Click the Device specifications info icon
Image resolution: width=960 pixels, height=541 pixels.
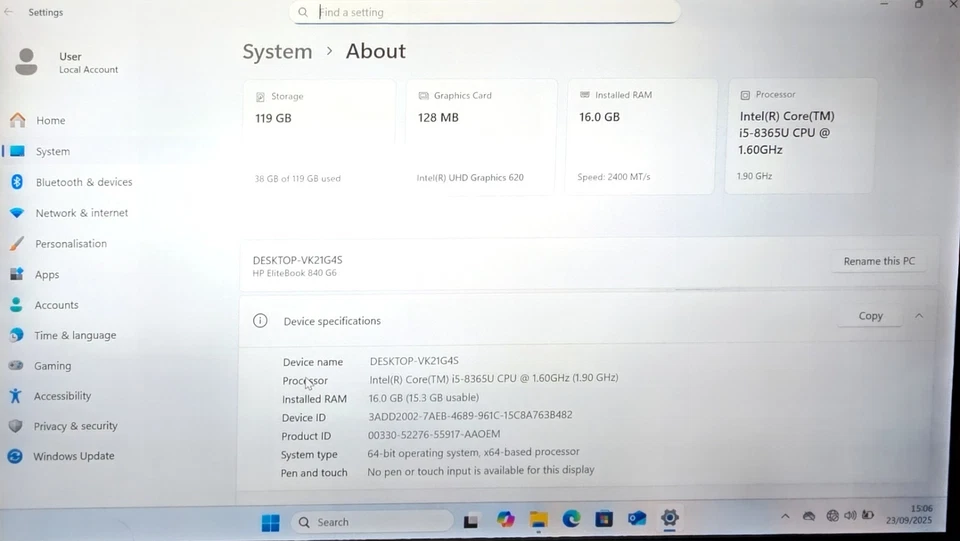260,321
